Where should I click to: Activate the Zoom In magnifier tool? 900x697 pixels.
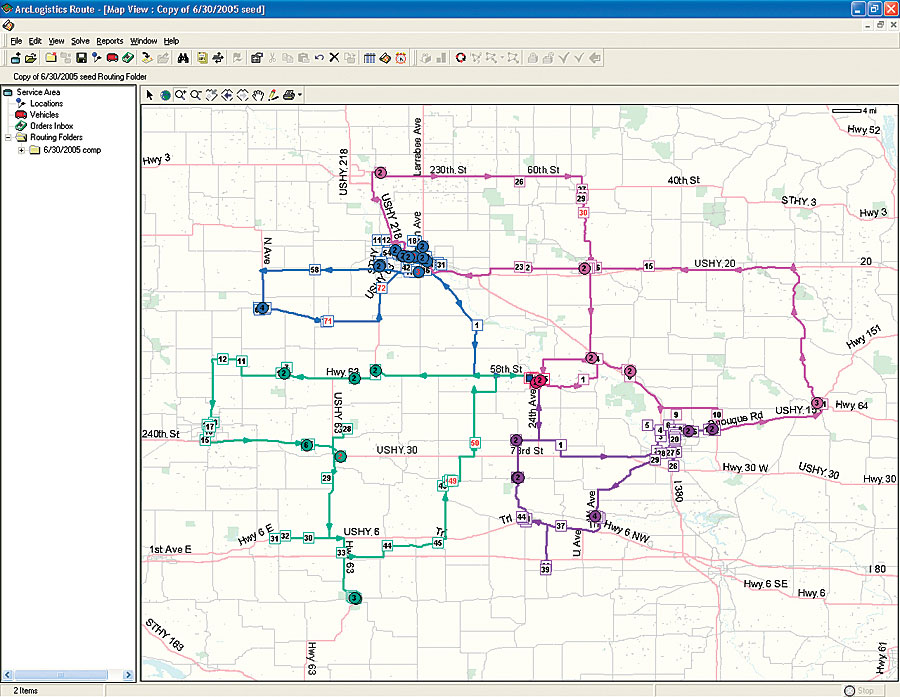point(181,95)
